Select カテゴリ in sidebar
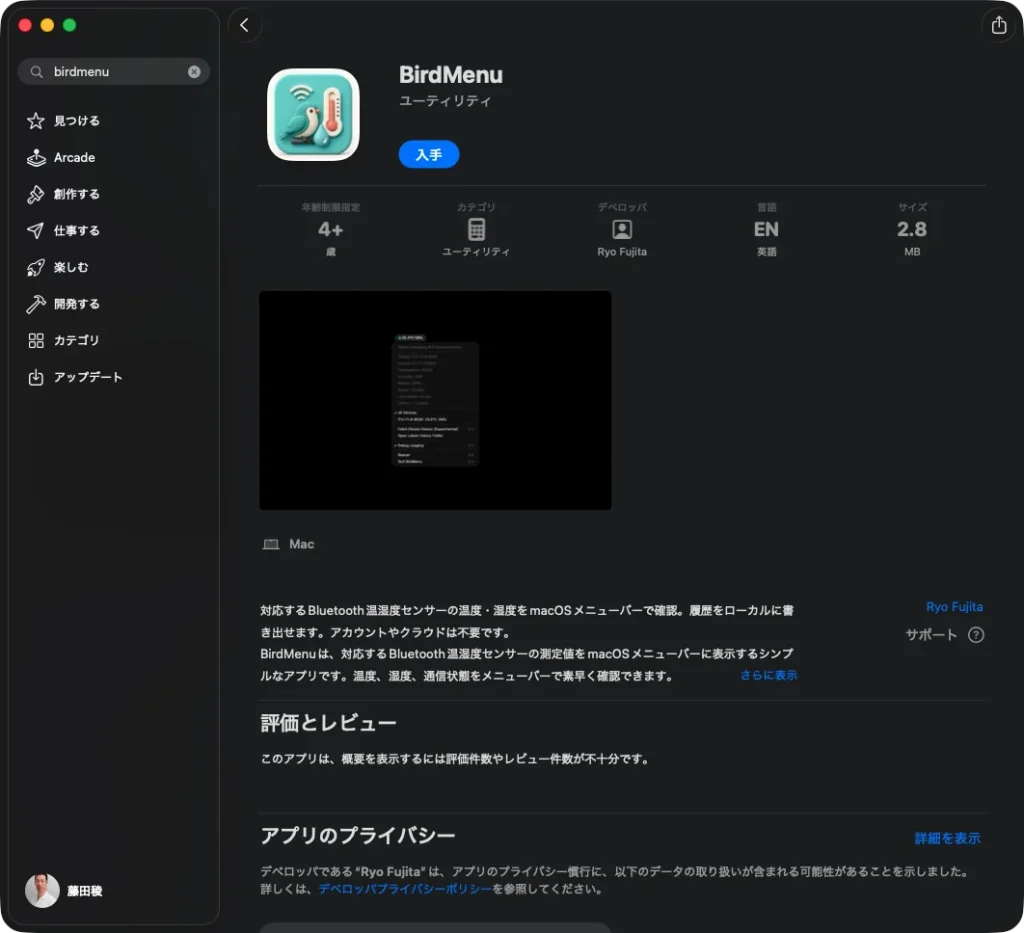This screenshot has width=1024, height=933. pos(76,340)
